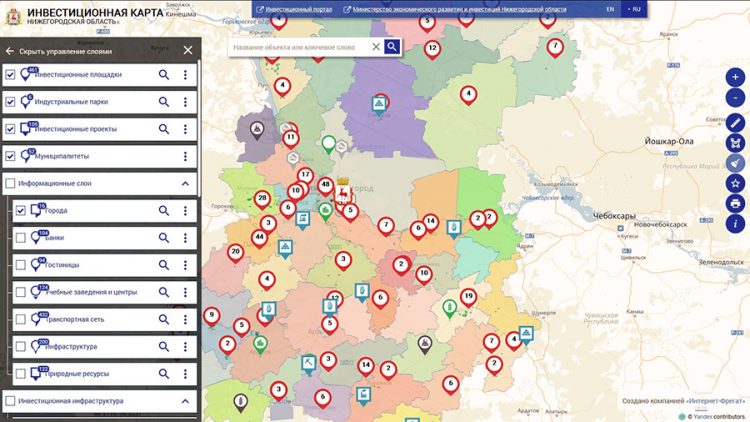Uncheck the Города layer
The width and height of the screenshot is (750, 422).
coord(20,211)
